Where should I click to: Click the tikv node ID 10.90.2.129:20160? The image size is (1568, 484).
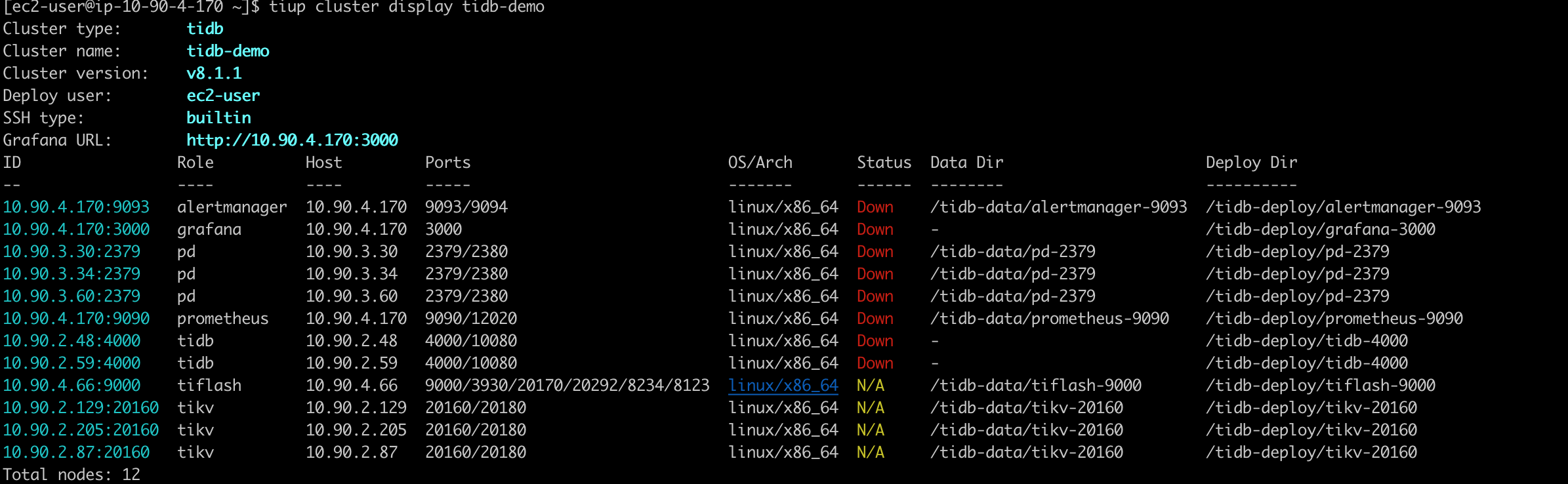tap(81, 408)
